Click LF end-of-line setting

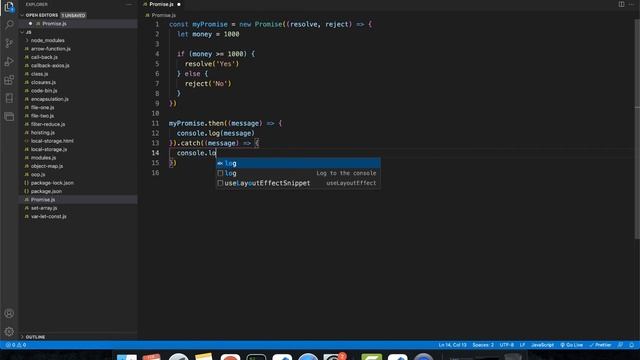point(522,345)
